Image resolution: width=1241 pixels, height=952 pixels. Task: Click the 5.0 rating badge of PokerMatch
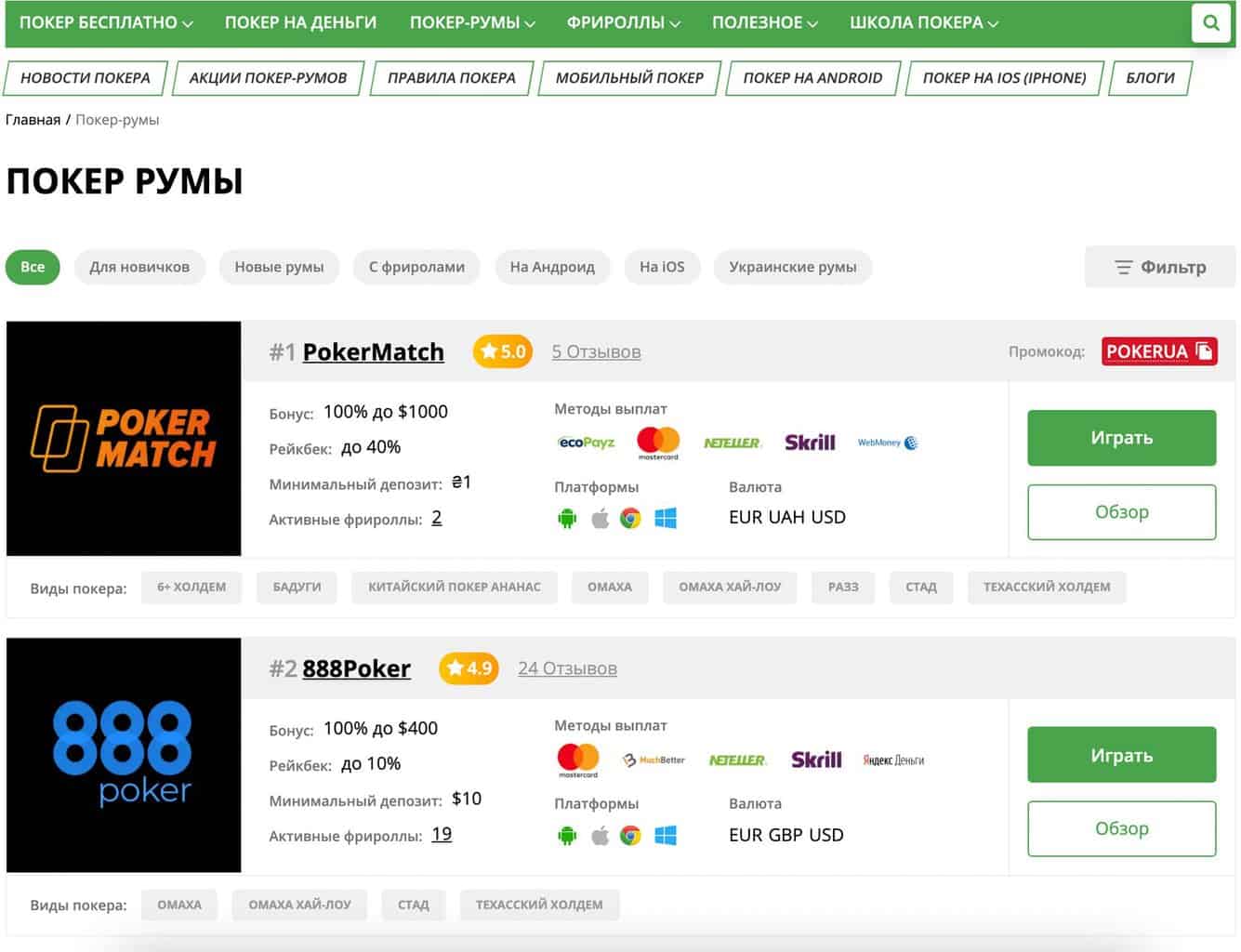[503, 351]
